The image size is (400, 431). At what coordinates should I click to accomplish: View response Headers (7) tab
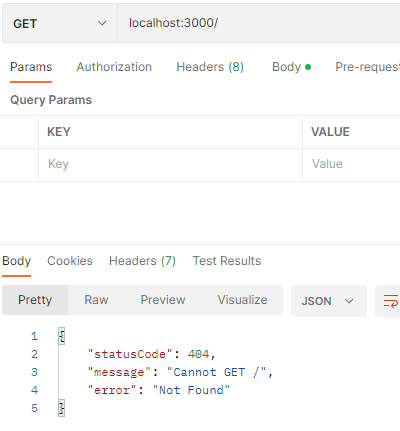(x=142, y=261)
